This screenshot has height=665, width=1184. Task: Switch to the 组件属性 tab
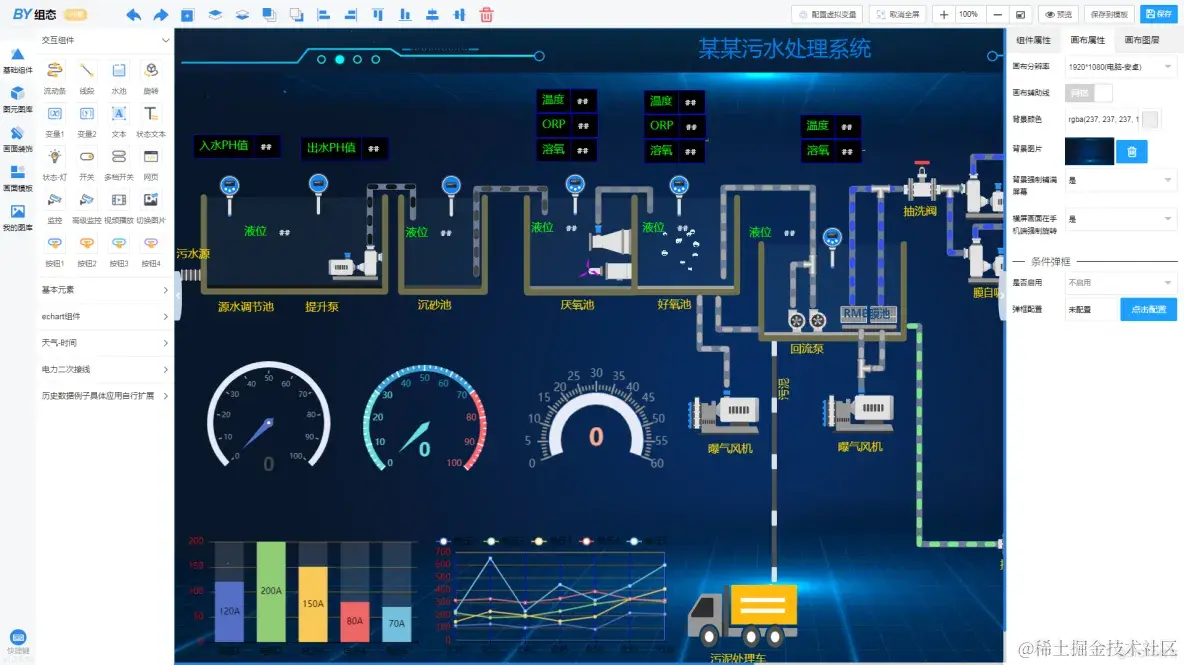1032,41
